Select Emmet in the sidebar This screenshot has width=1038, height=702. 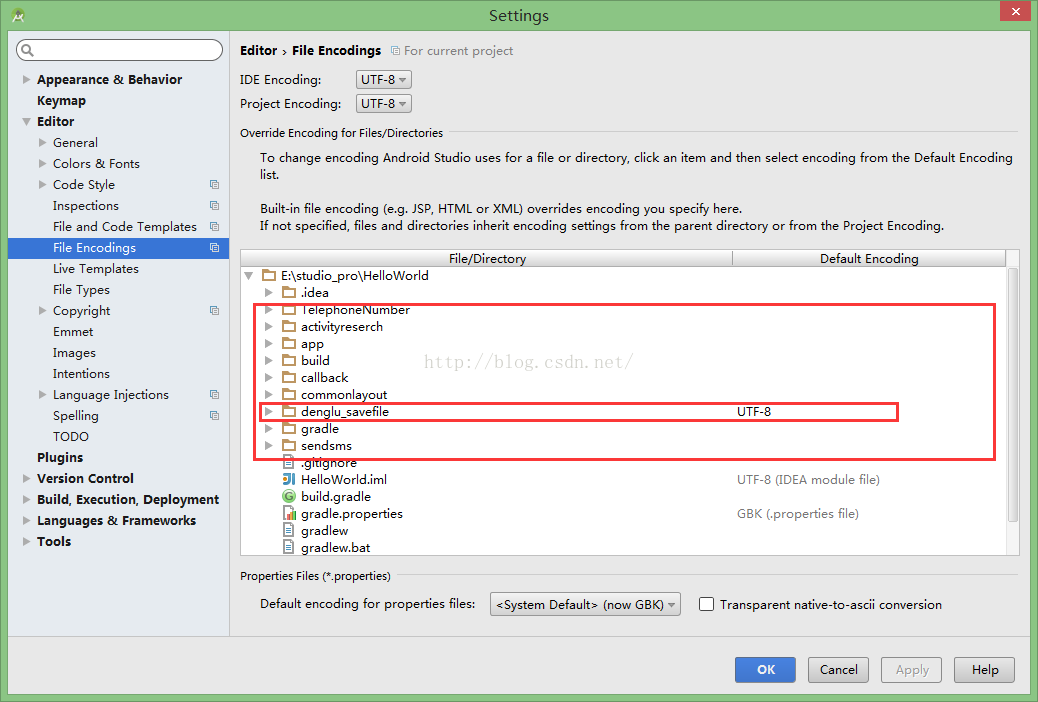[73, 332]
